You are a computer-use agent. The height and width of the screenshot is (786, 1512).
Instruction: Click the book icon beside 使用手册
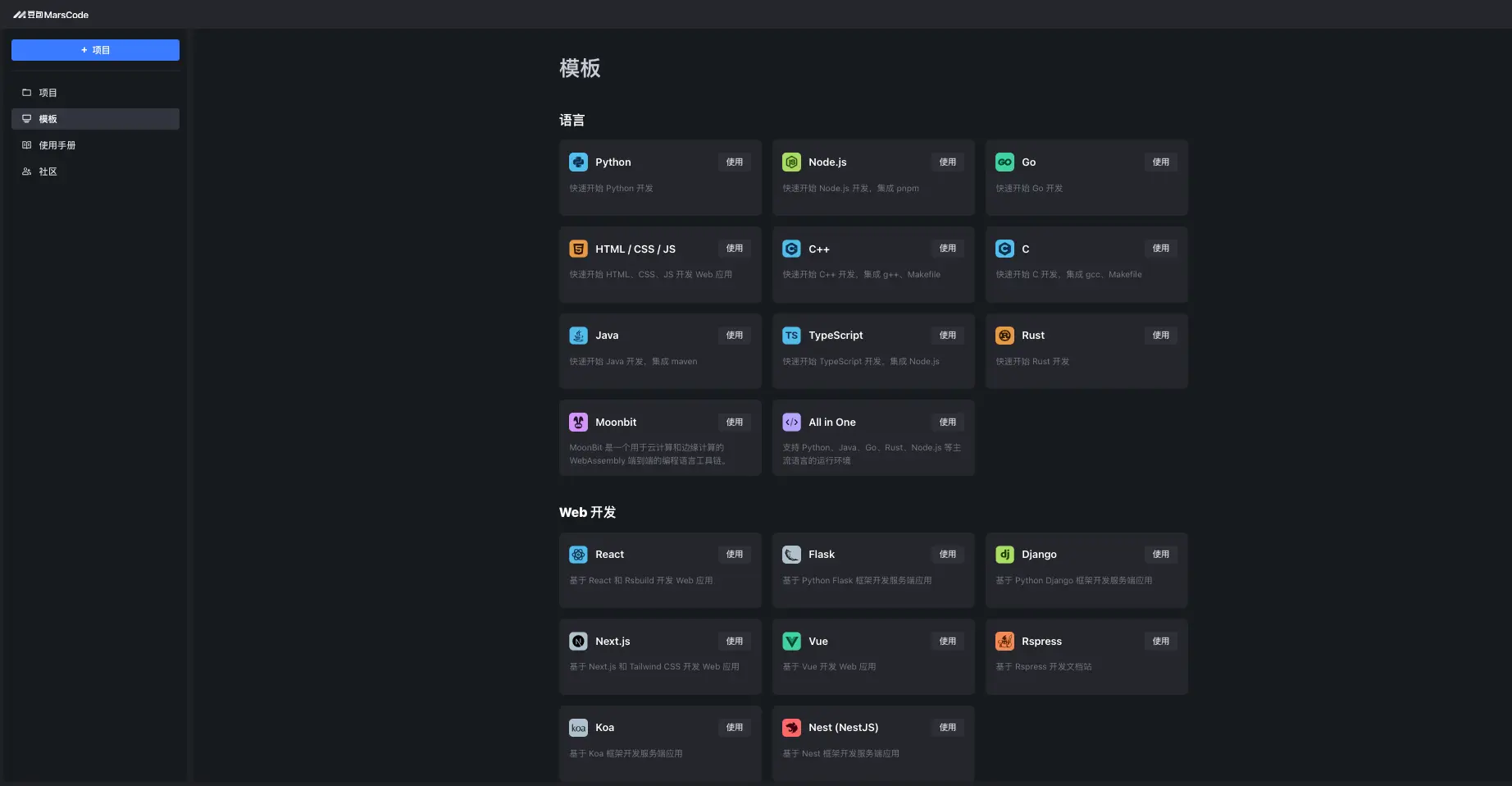26,145
